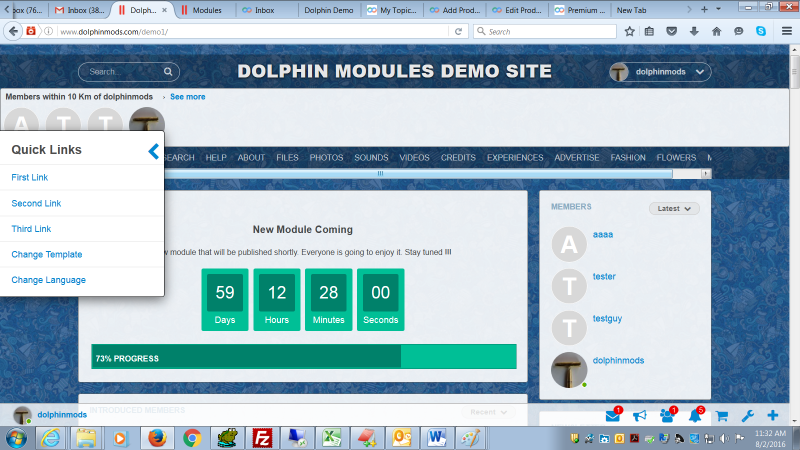Open the Downloads arrow icon
800x450 pixels.
pyautogui.click(x=694, y=32)
